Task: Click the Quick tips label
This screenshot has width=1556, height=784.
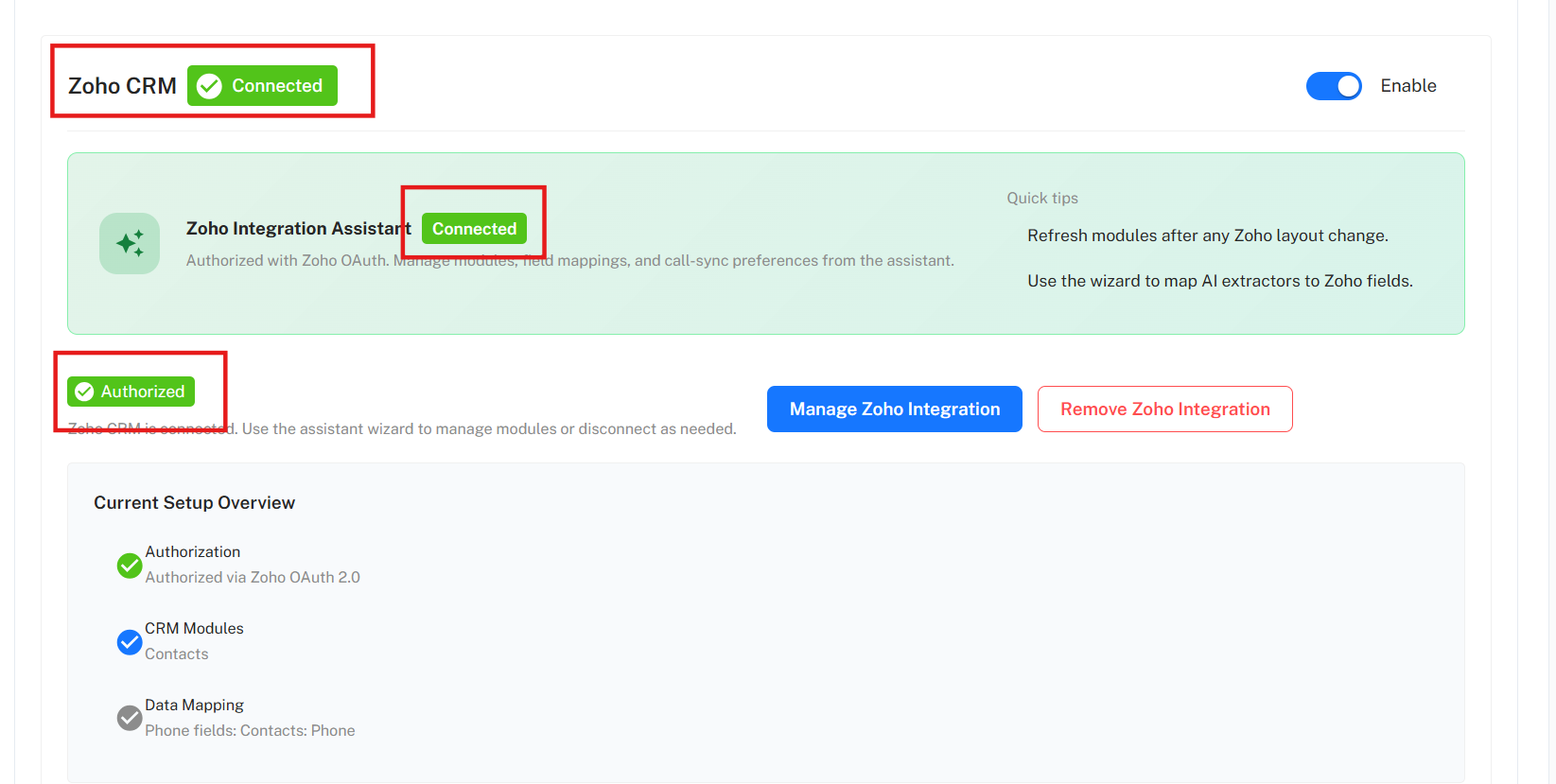Action: (1041, 199)
